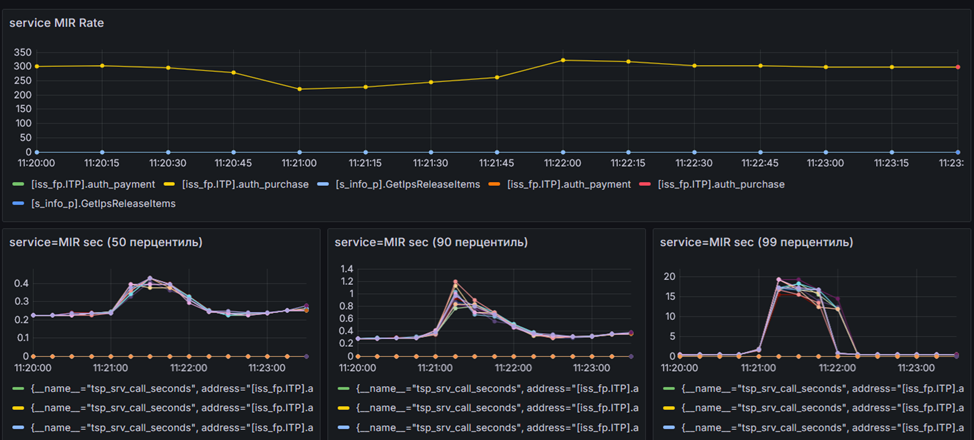Open the service MIR Rate panel title menu
974x440 pixels.
[x=57, y=24]
